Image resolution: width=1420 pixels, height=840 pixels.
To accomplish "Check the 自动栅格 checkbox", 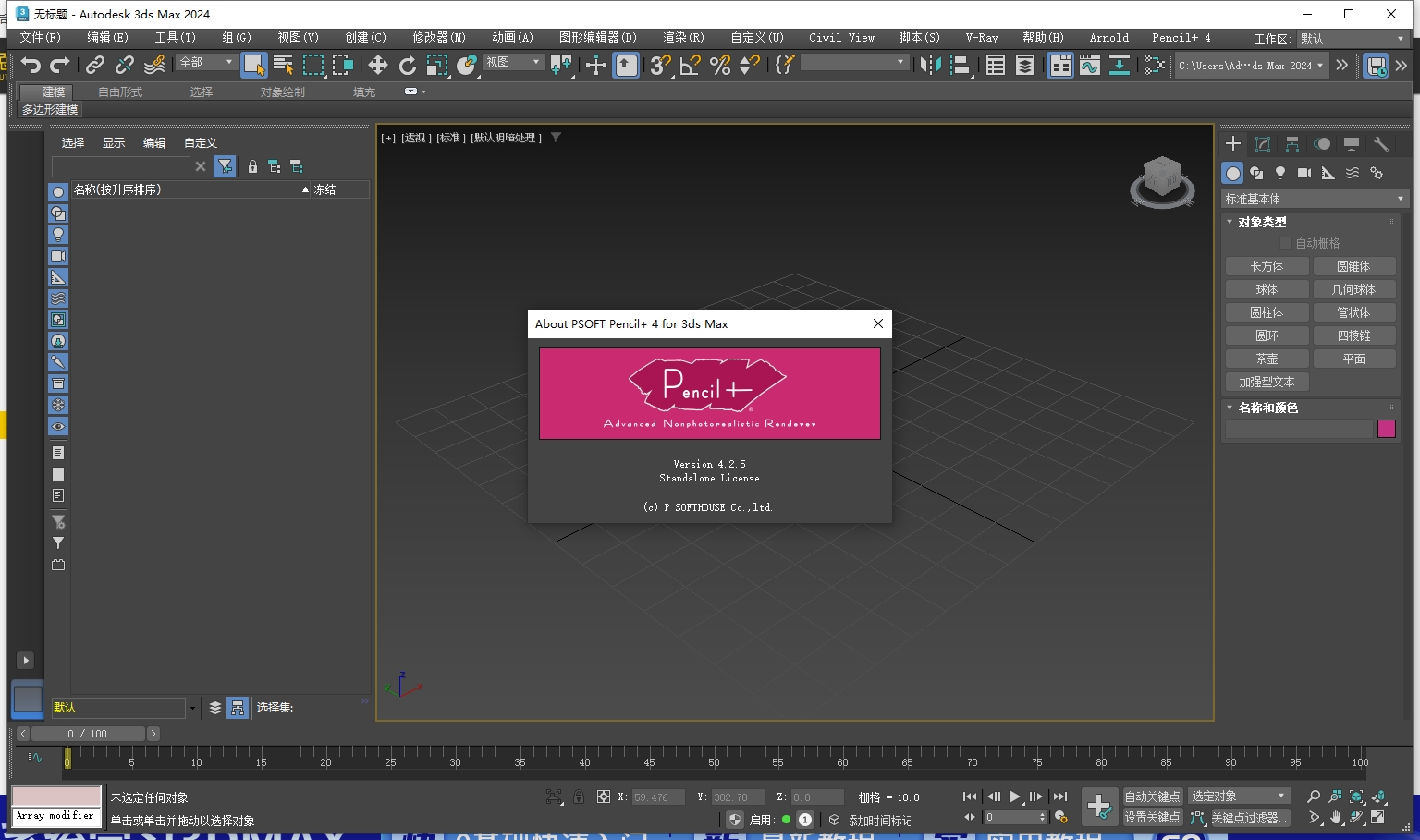I will [x=1286, y=243].
